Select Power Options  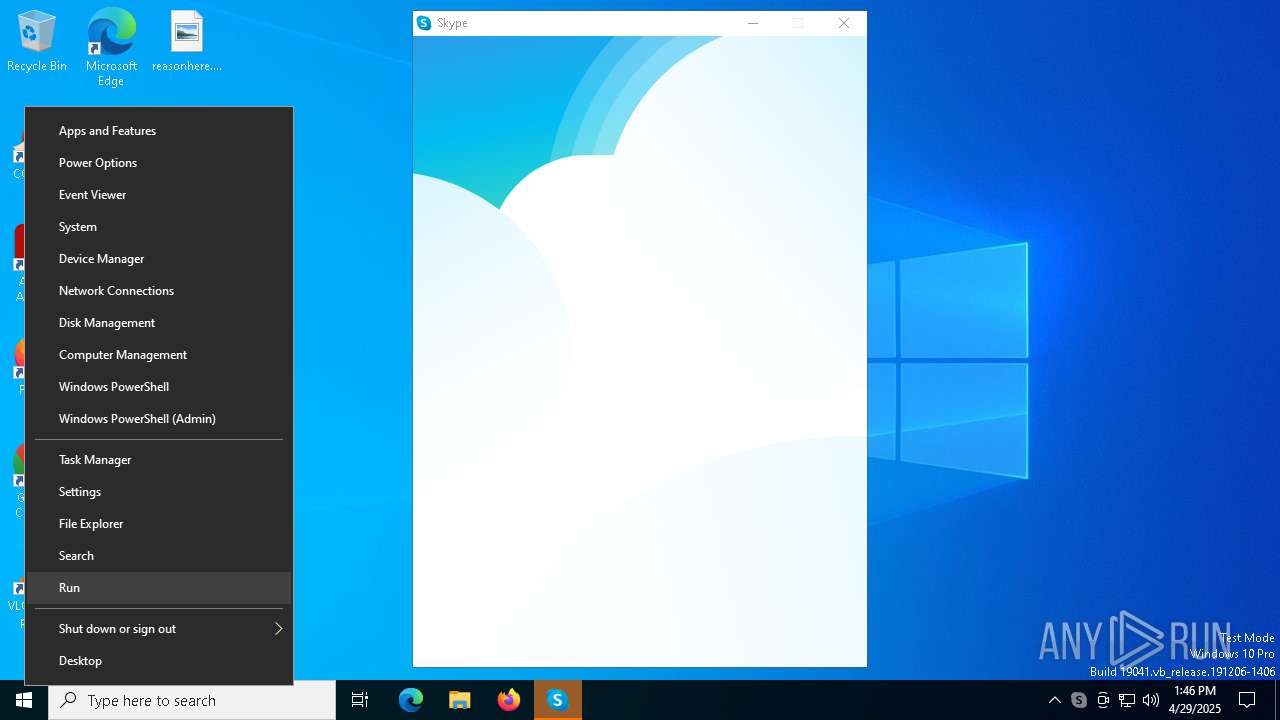pyautogui.click(x=159, y=163)
